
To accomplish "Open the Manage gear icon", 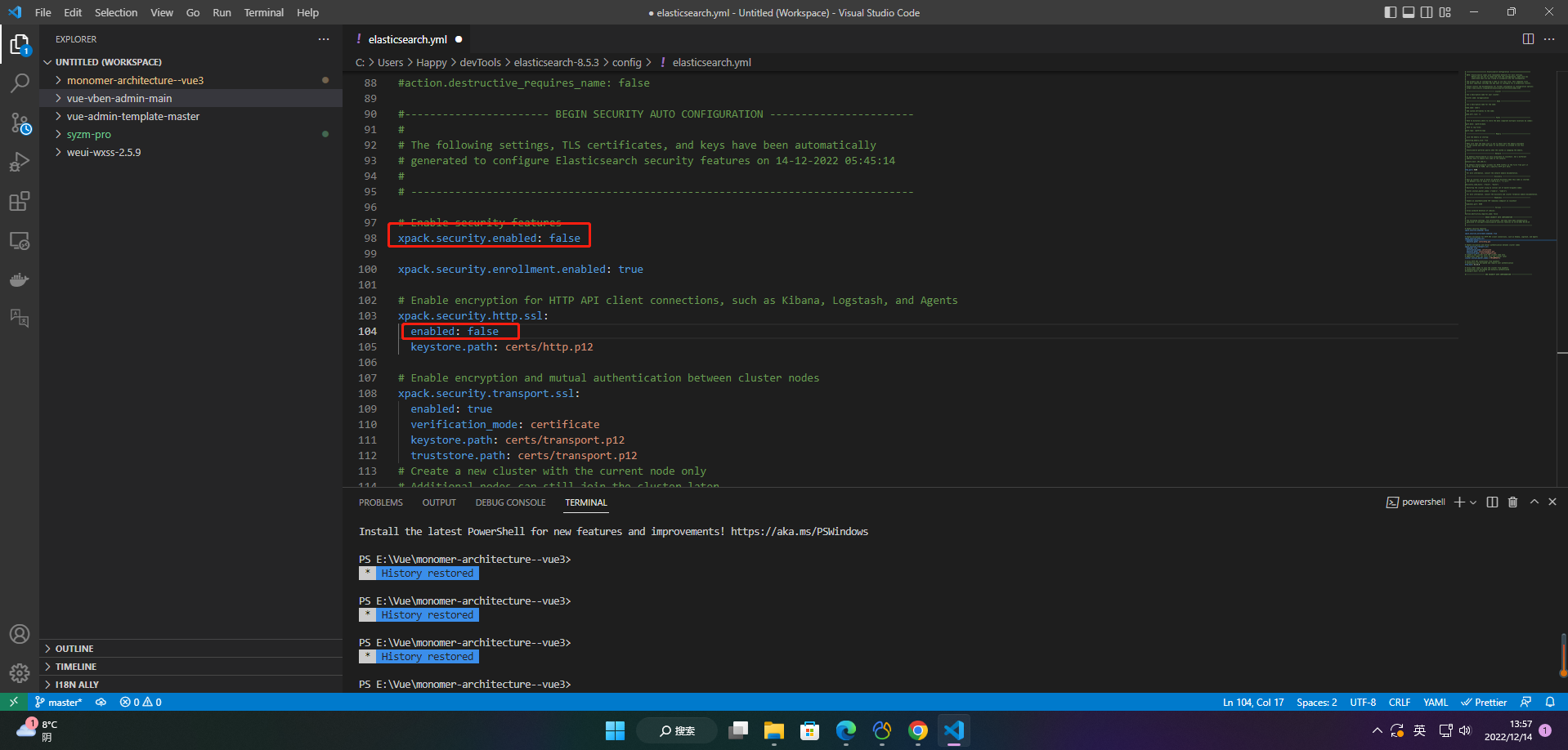I will click(20, 673).
